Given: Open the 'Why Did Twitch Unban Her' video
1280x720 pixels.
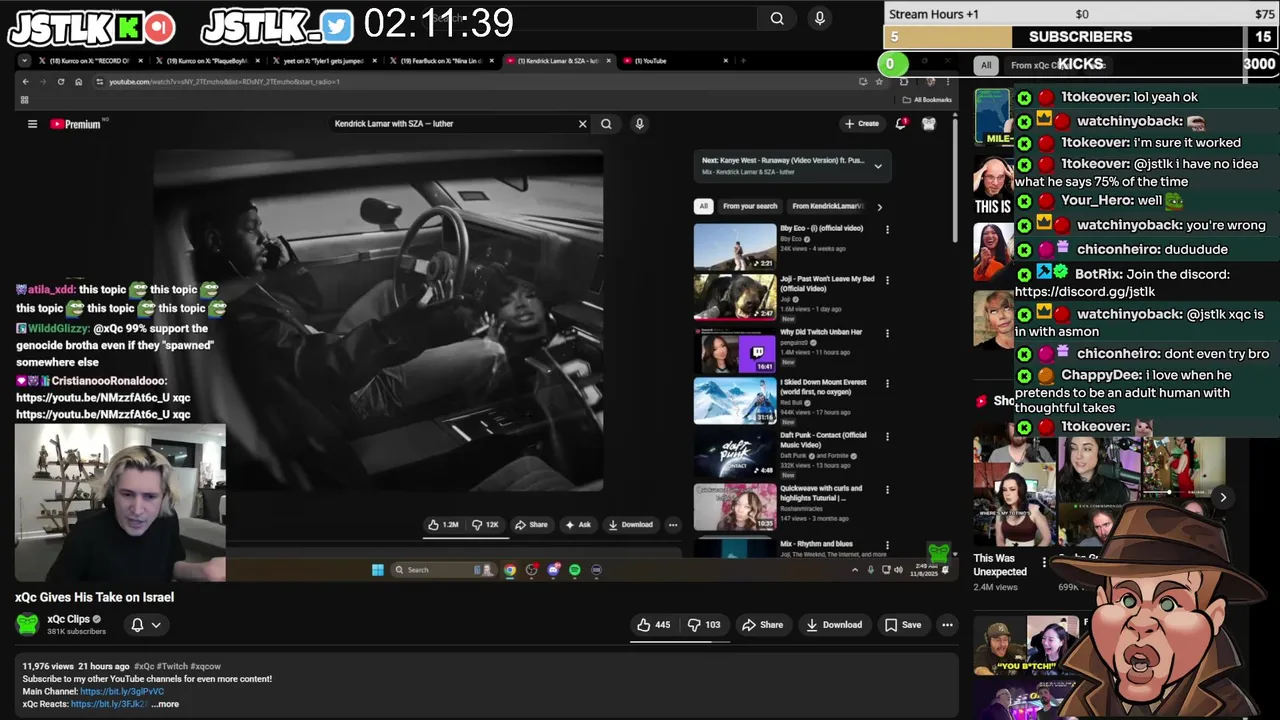Looking at the screenshot, I should (735, 350).
